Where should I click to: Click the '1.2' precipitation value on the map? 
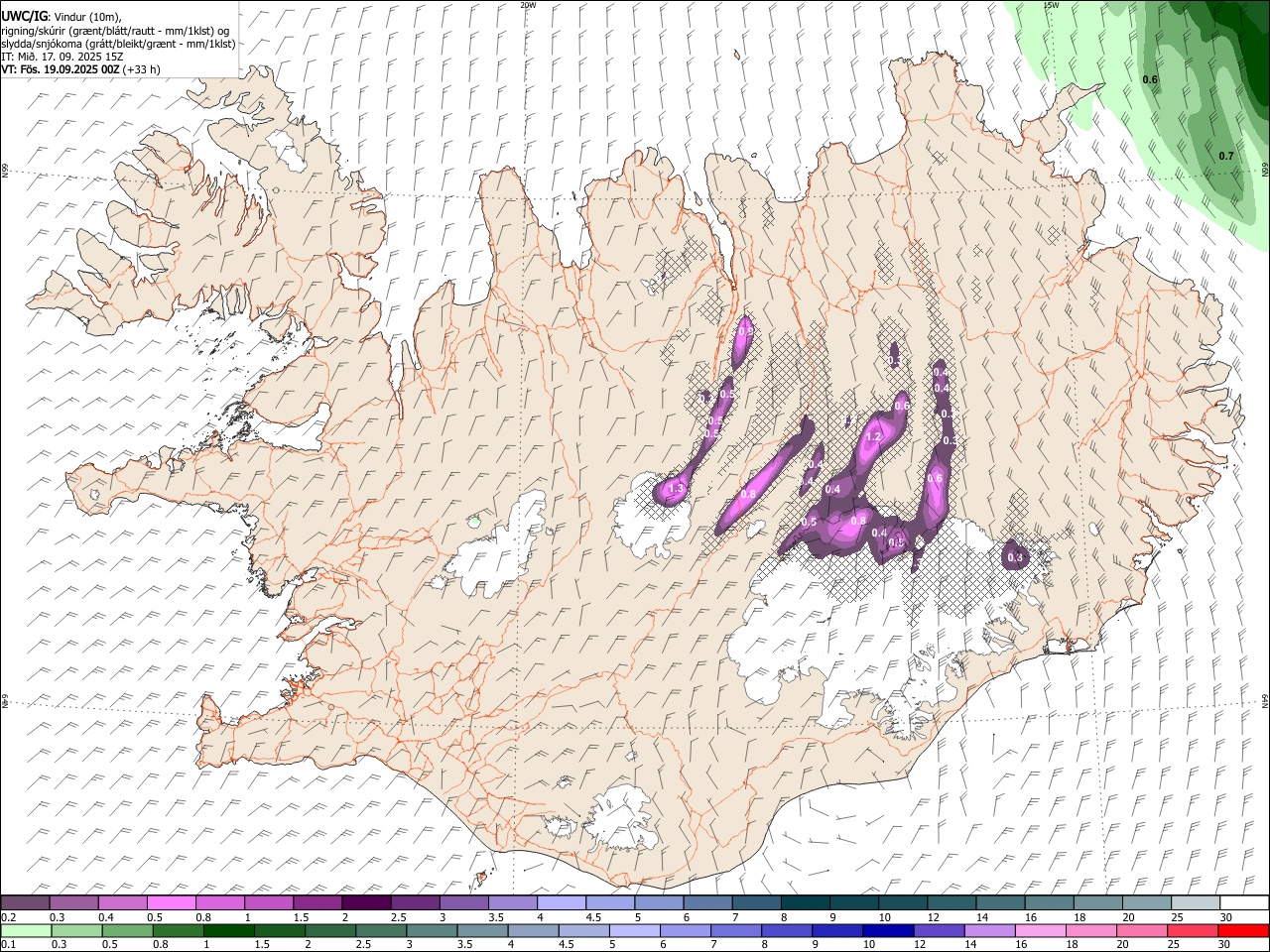pos(874,436)
